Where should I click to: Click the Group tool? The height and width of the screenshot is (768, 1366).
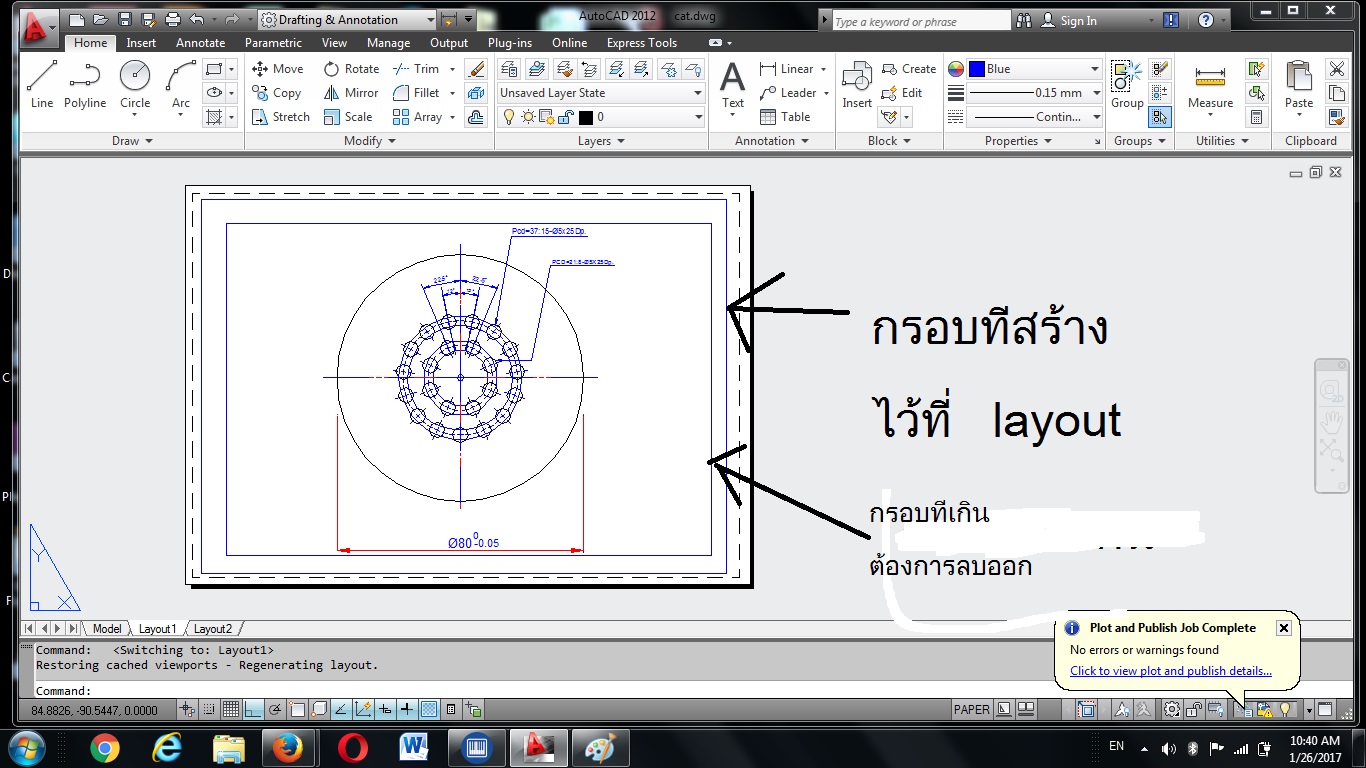tap(1127, 84)
